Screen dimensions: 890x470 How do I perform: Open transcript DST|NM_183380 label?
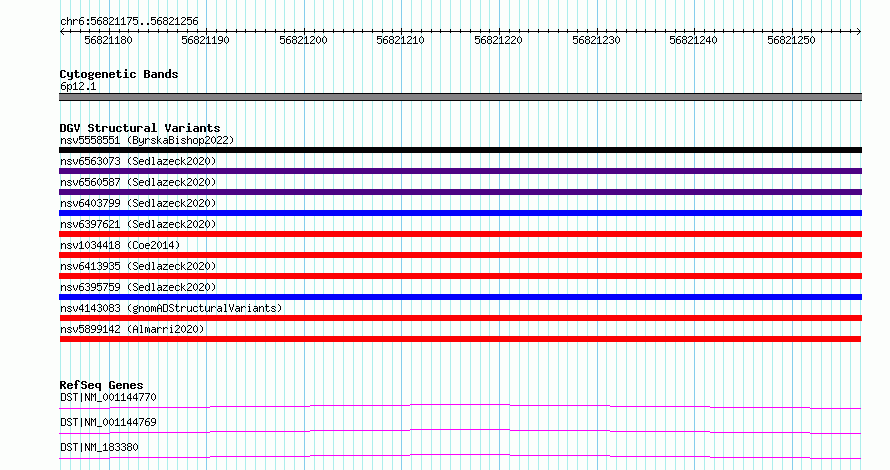pyautogui.click(x=99, y=447)
